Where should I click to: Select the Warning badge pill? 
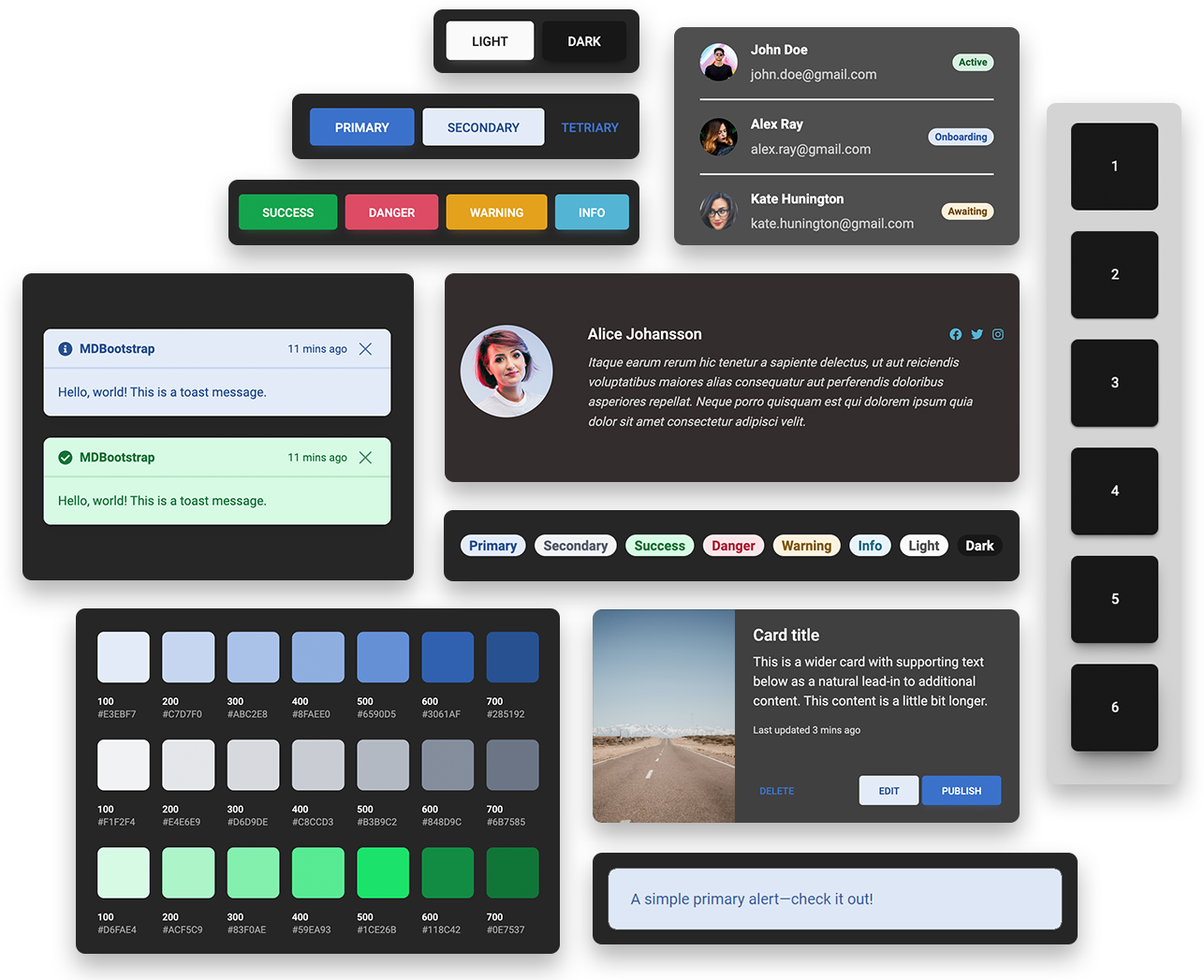pyautogui.click(x=806, y=546)
